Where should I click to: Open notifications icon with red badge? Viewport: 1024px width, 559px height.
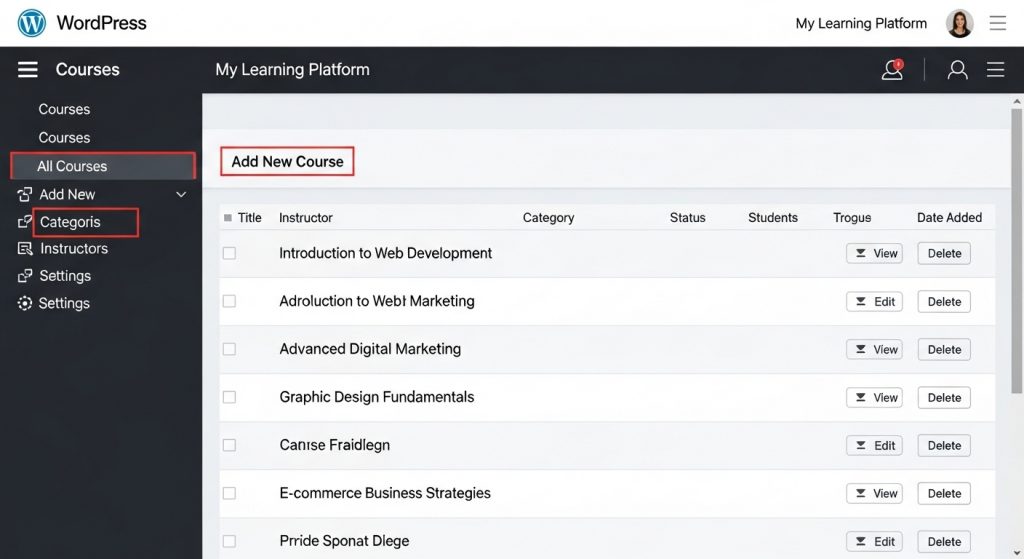click(892, 69)
